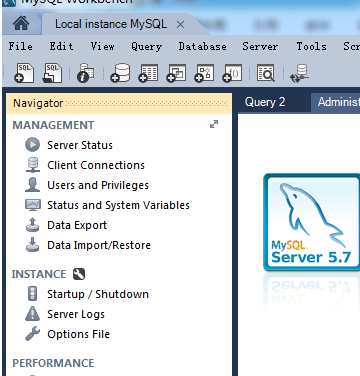Click the Server Logs warning icon
Viewport: 360px width, 376px height.
(x=32, y=314)
